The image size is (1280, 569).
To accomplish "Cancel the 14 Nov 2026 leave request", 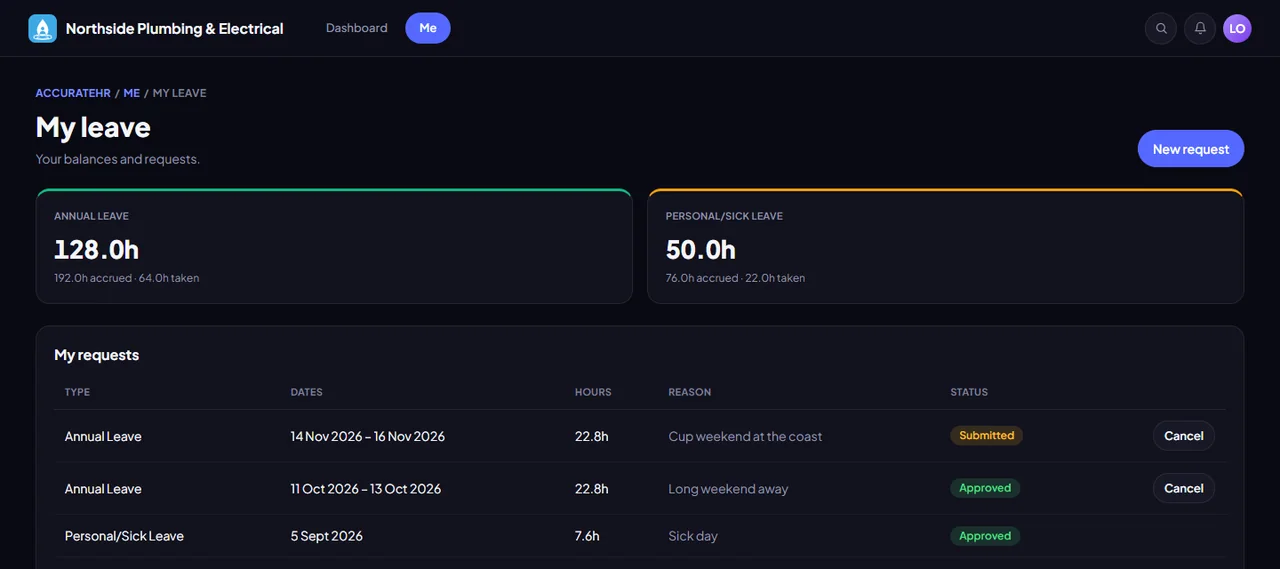I will [x=1184, y=436].
